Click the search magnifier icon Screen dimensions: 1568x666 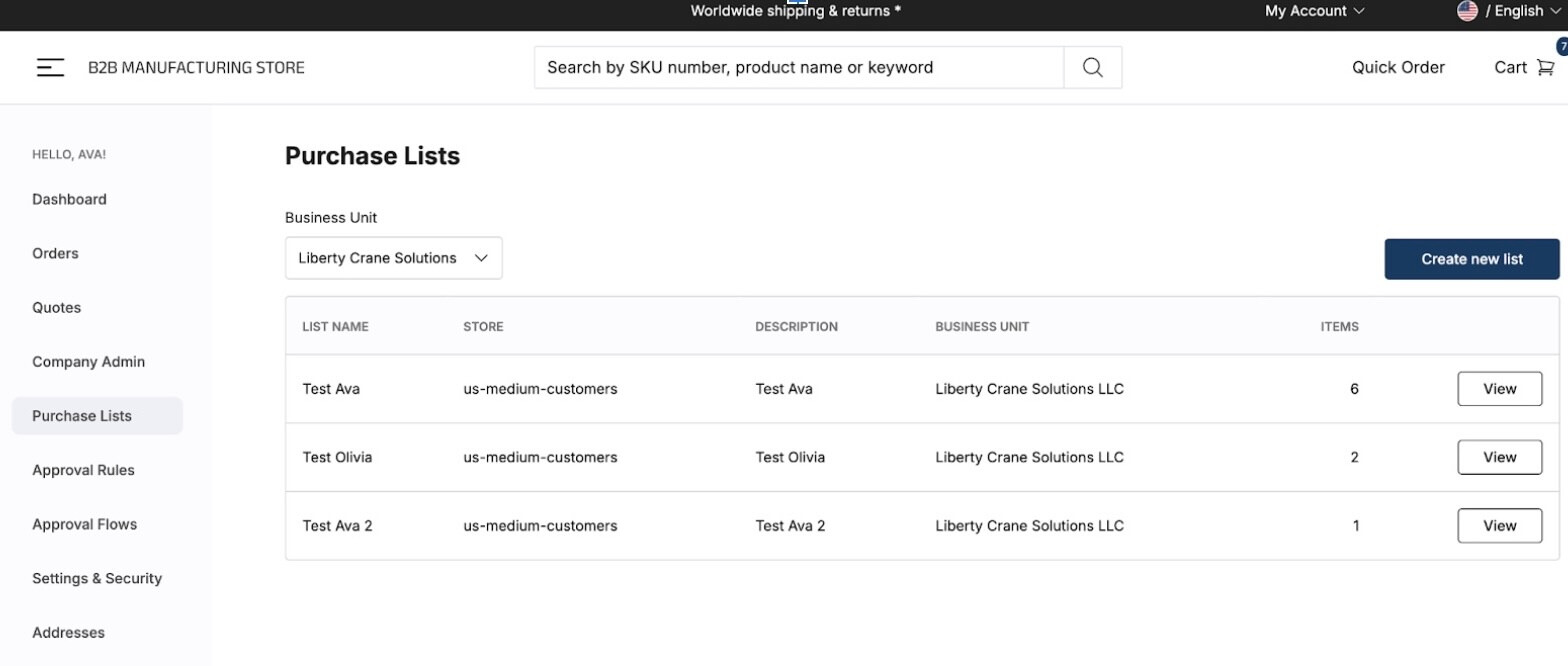(x=1092, y=68)
